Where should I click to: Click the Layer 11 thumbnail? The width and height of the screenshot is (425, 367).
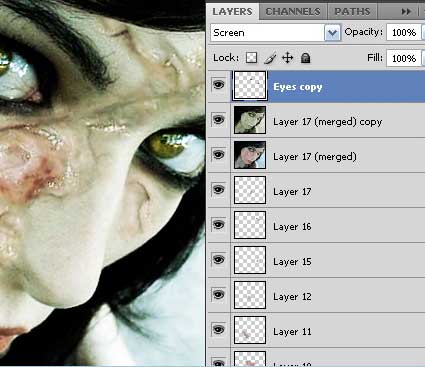[250, 330]
